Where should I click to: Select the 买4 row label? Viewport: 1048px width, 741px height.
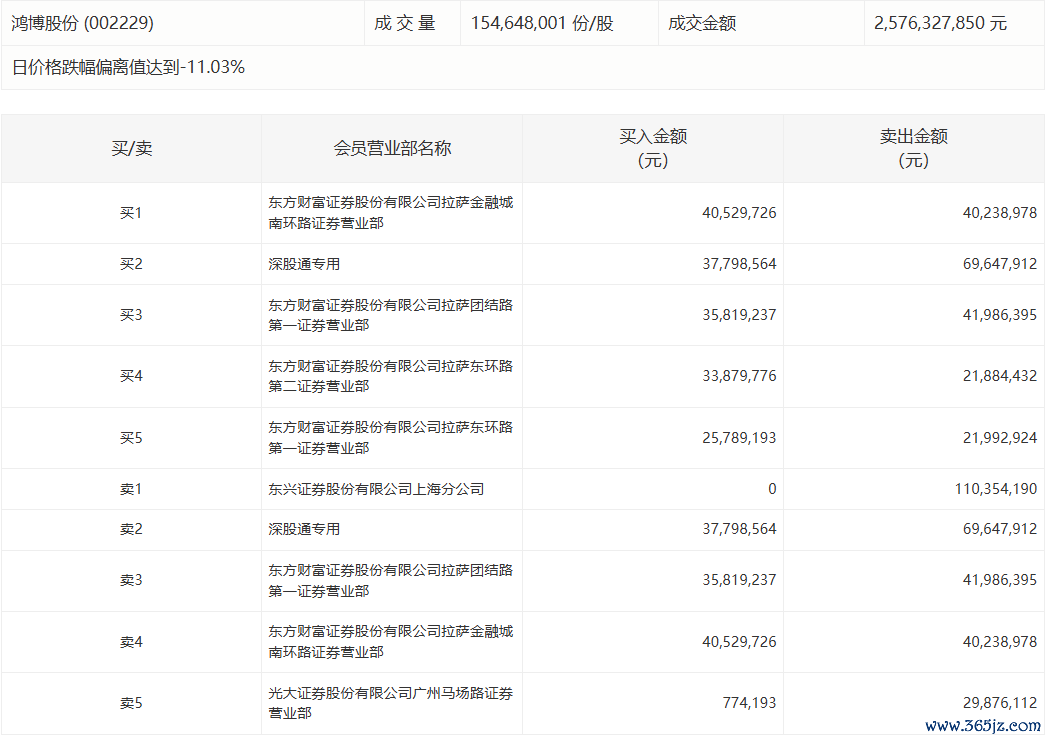pyautogui.click(x=131, y=376)
